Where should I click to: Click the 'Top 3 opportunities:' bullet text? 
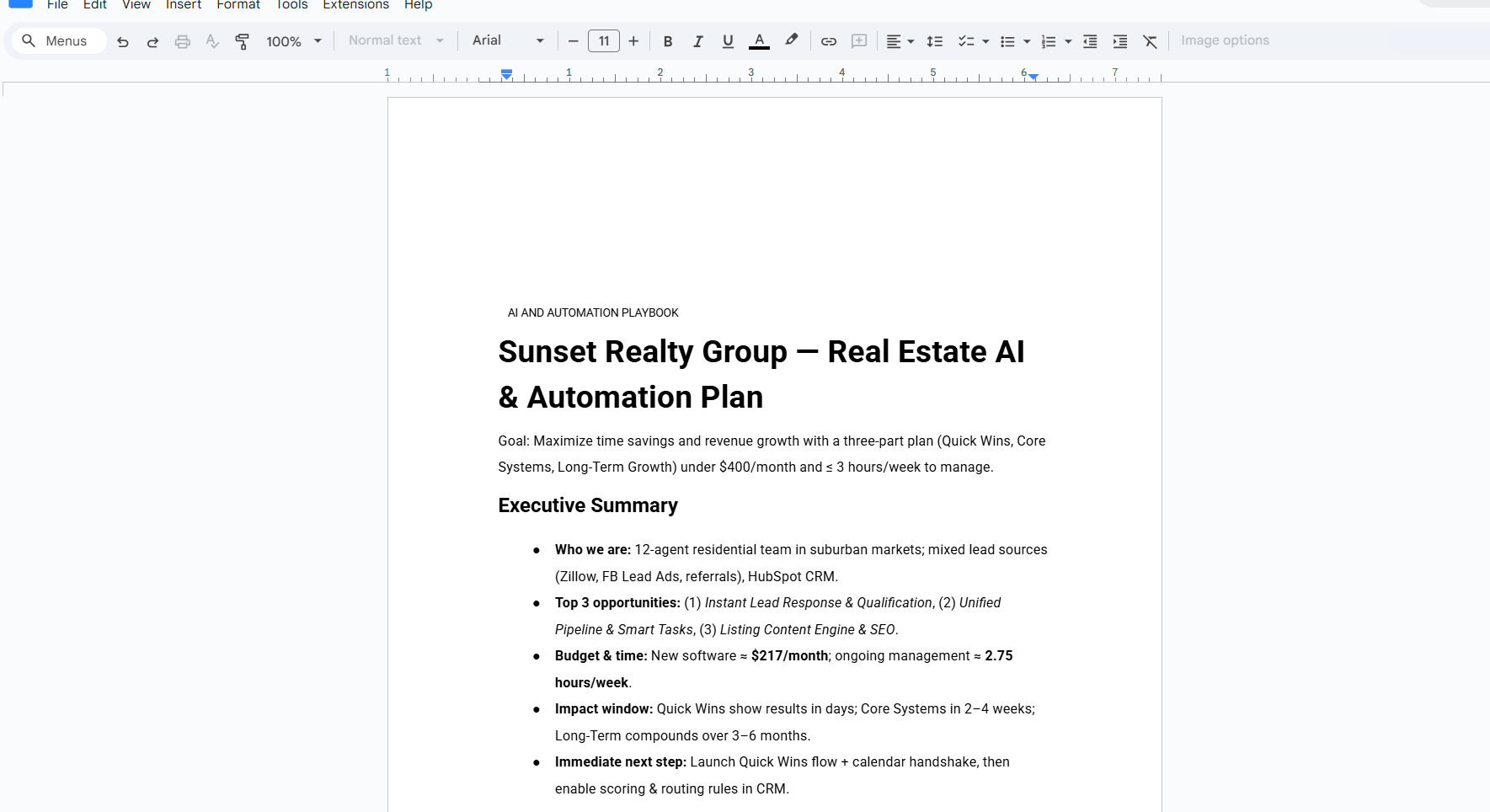617,603
